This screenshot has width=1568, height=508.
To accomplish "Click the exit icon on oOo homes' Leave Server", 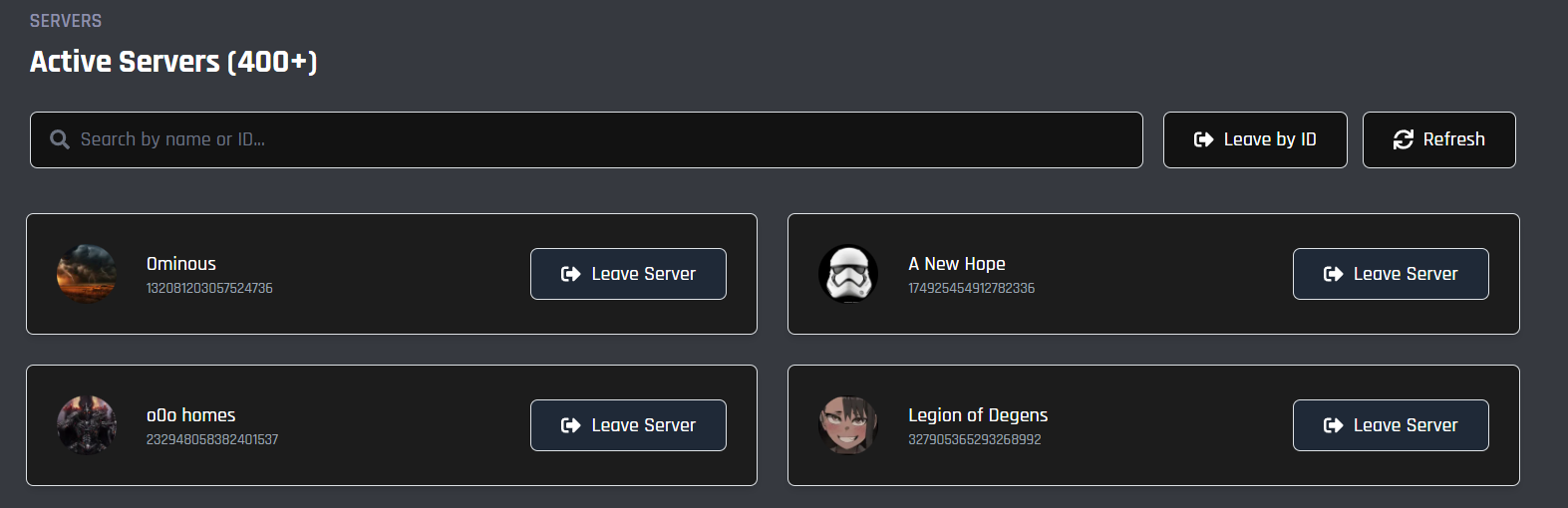I will pyautogui.click(x=571, y=425).
